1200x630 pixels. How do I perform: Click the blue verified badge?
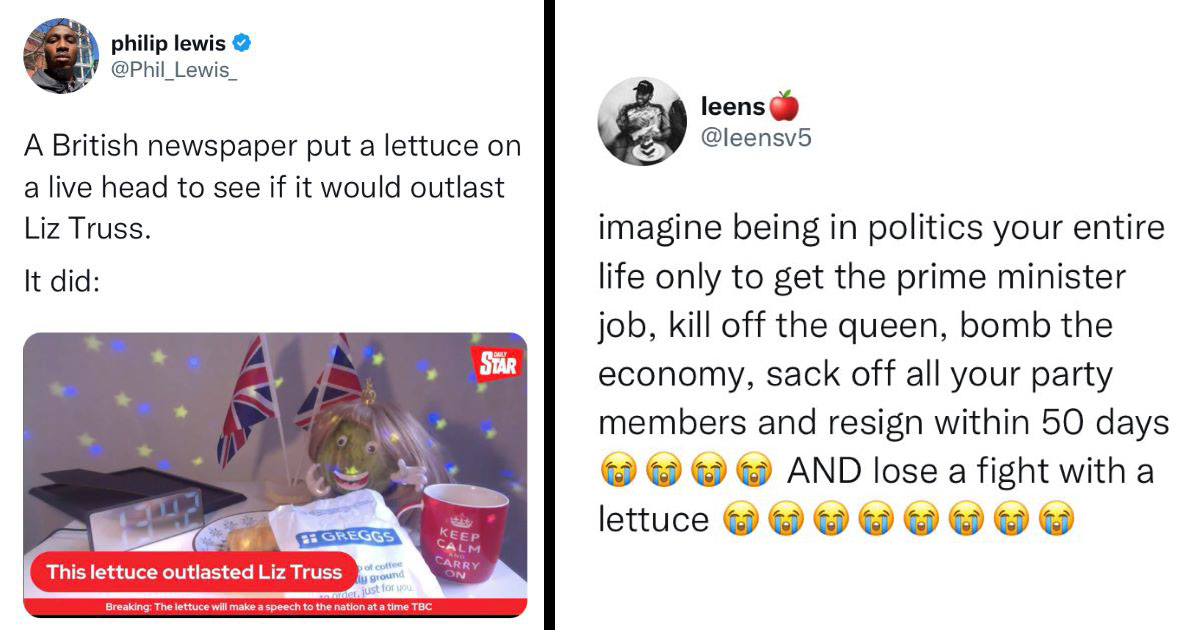[243, 43]
